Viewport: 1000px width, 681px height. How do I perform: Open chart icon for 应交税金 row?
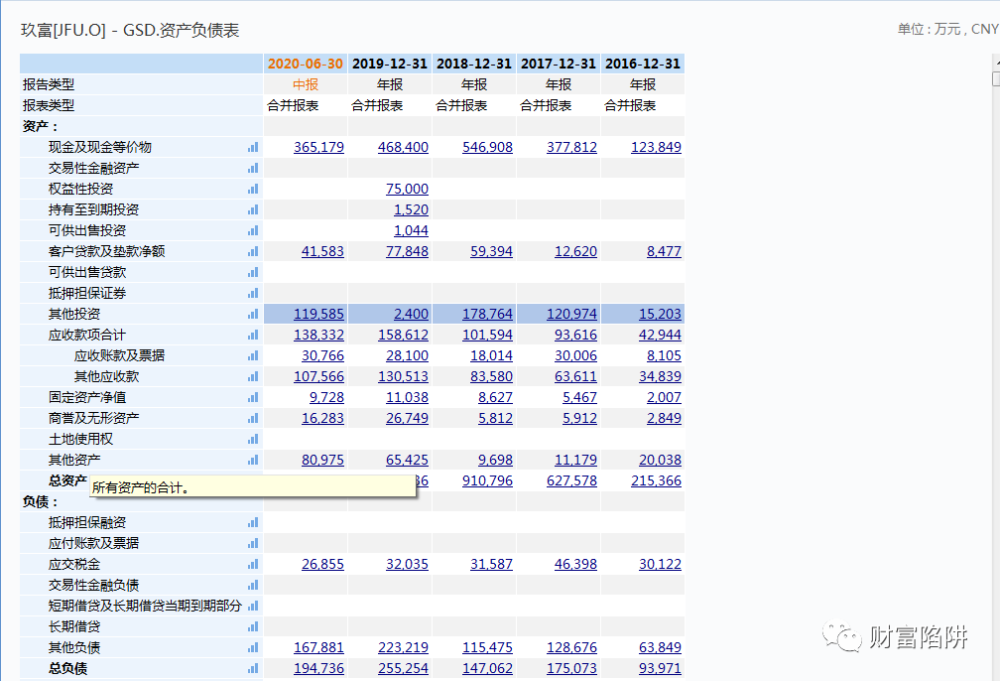(x=253, y=564)
